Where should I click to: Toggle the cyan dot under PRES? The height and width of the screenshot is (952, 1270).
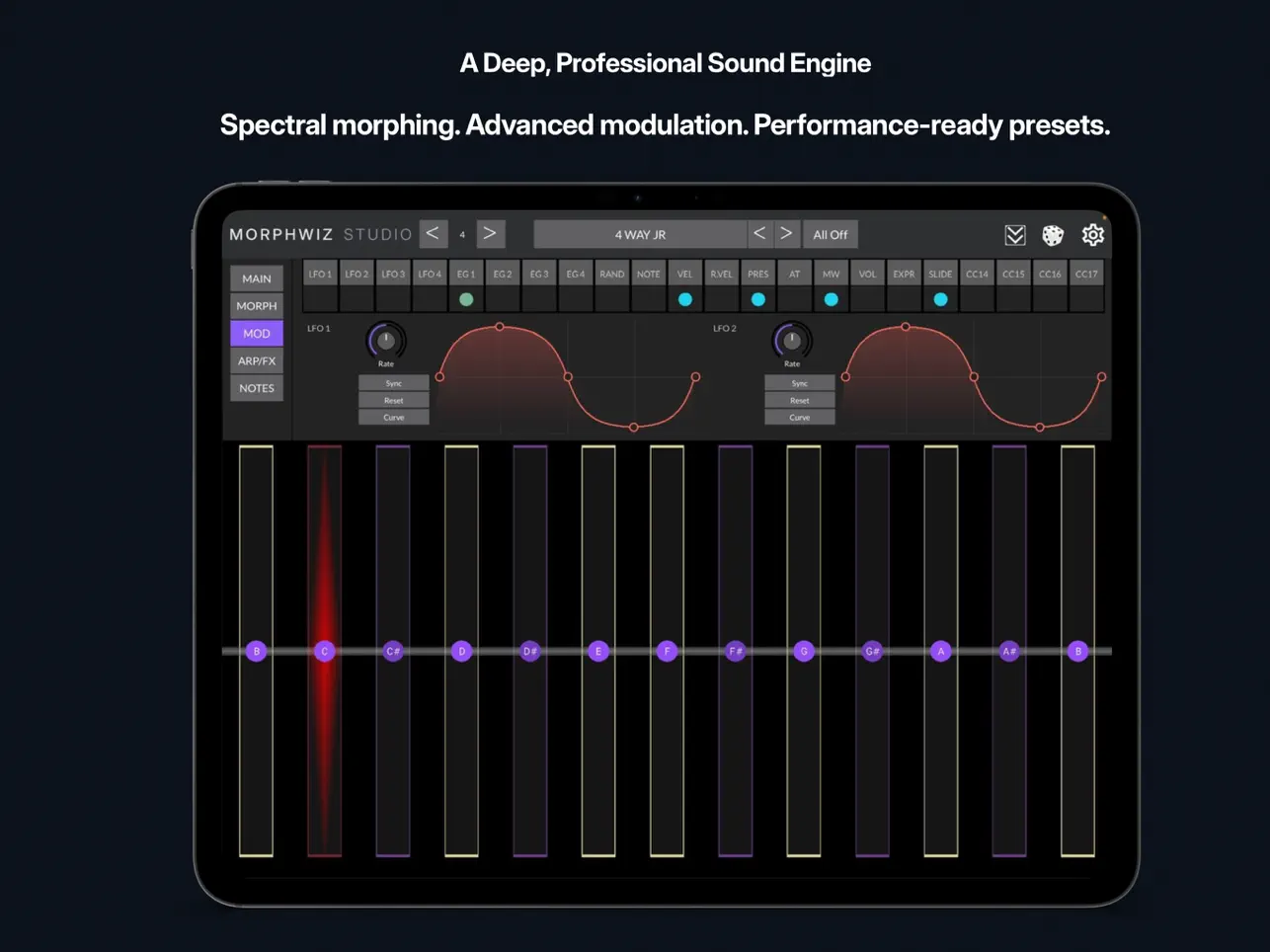coord(758,299)
